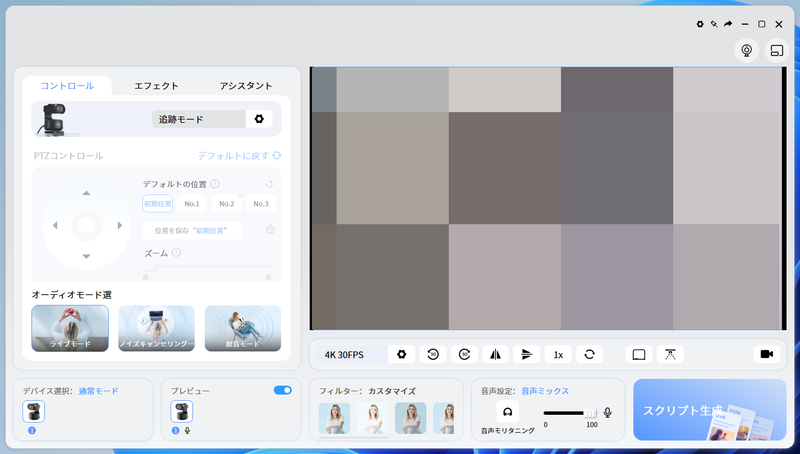The width and height of the screenshot is (800, 454).
Task: Pan camera up with PTZ arrow
Action: pos(86,193)
